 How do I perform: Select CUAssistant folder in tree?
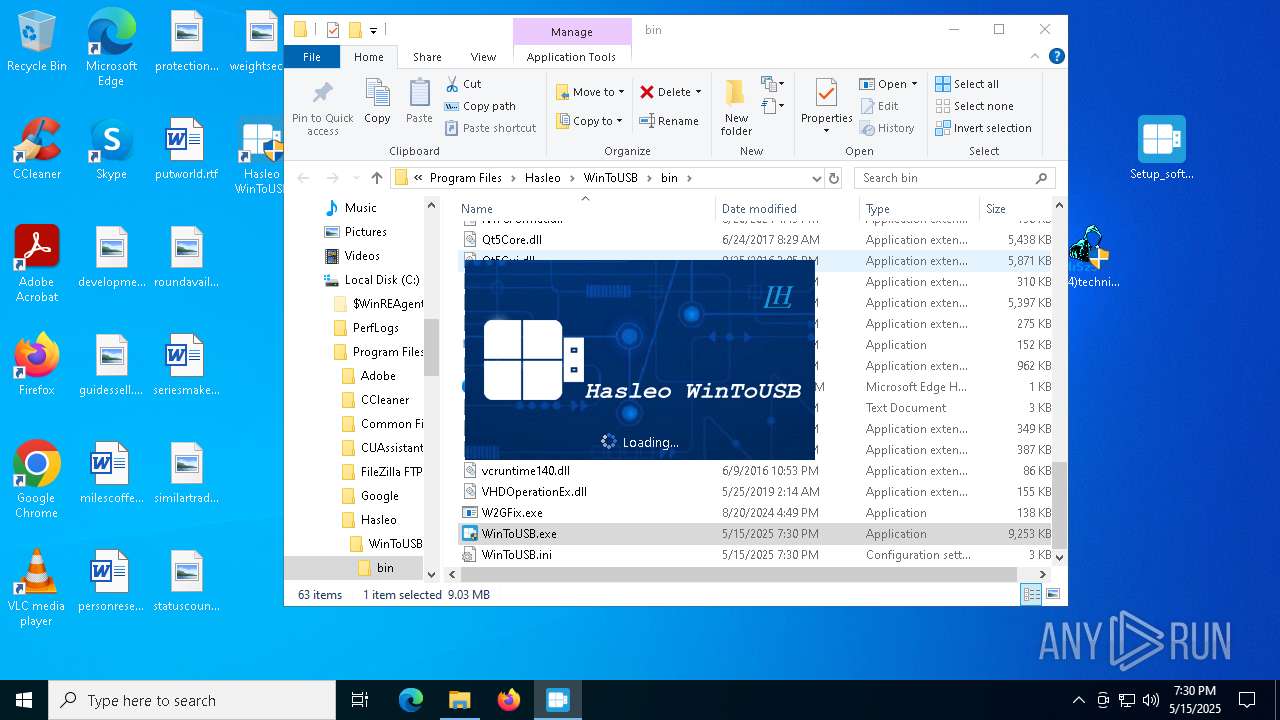[381, 448]
